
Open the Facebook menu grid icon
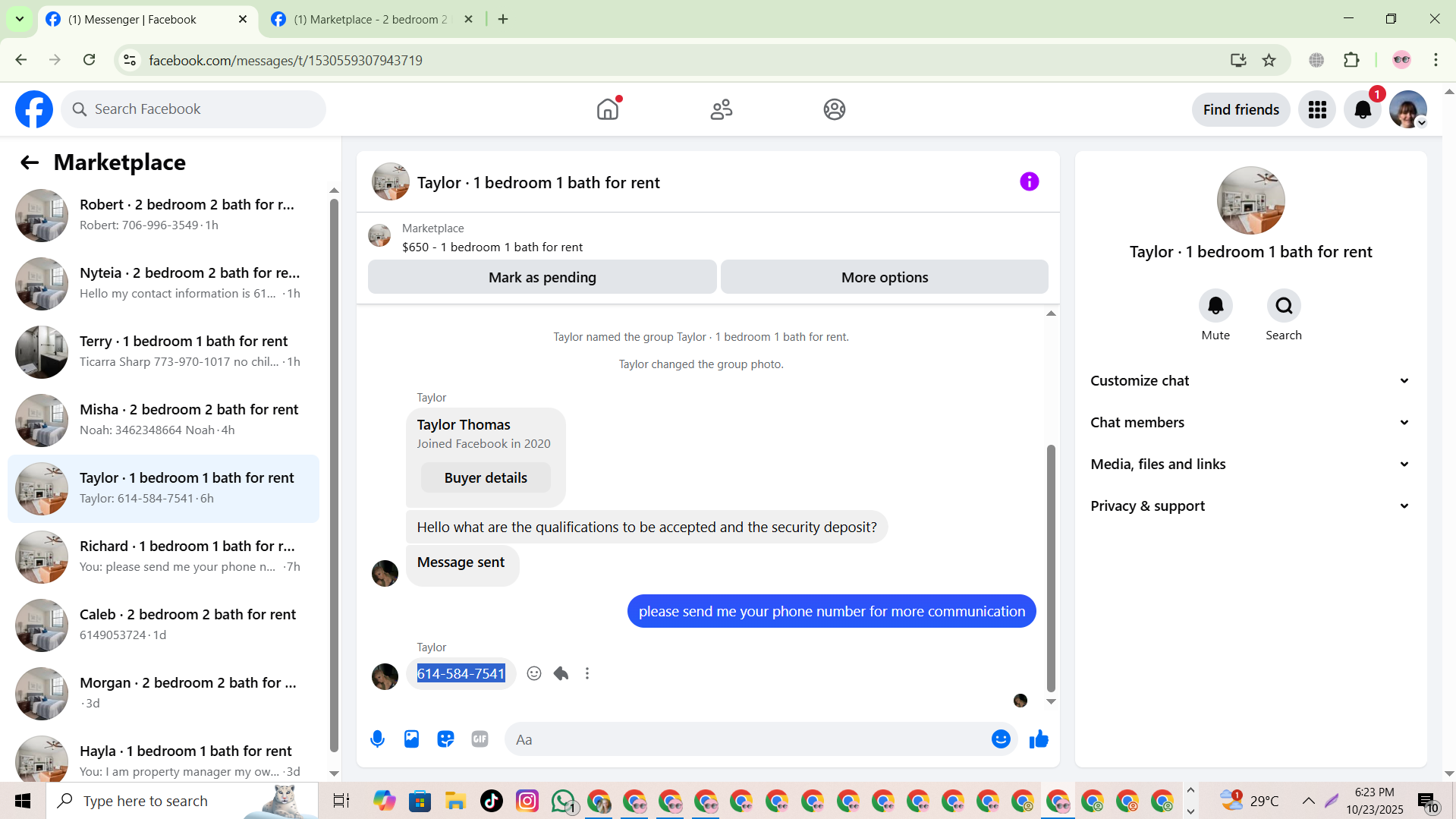click(1317, 109)
